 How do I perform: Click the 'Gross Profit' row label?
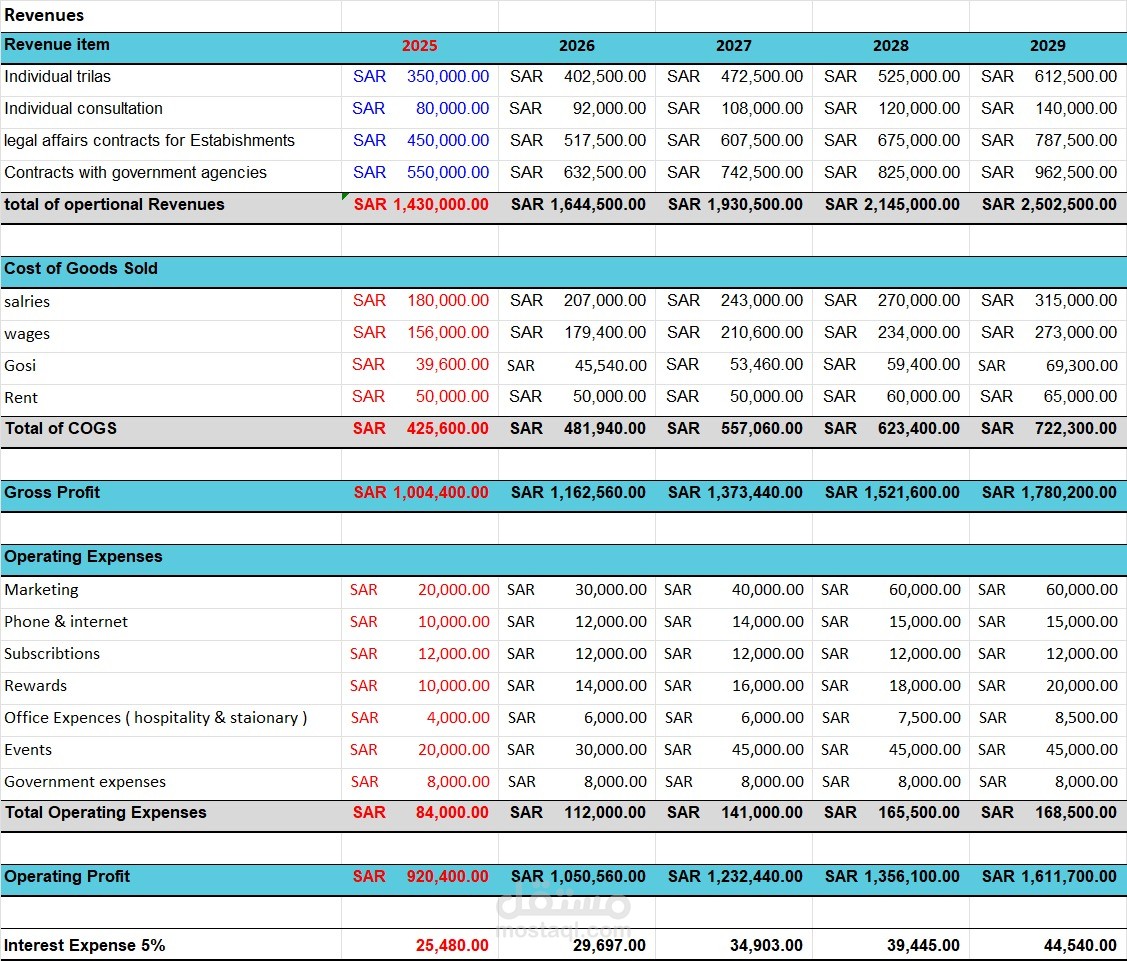52,492
